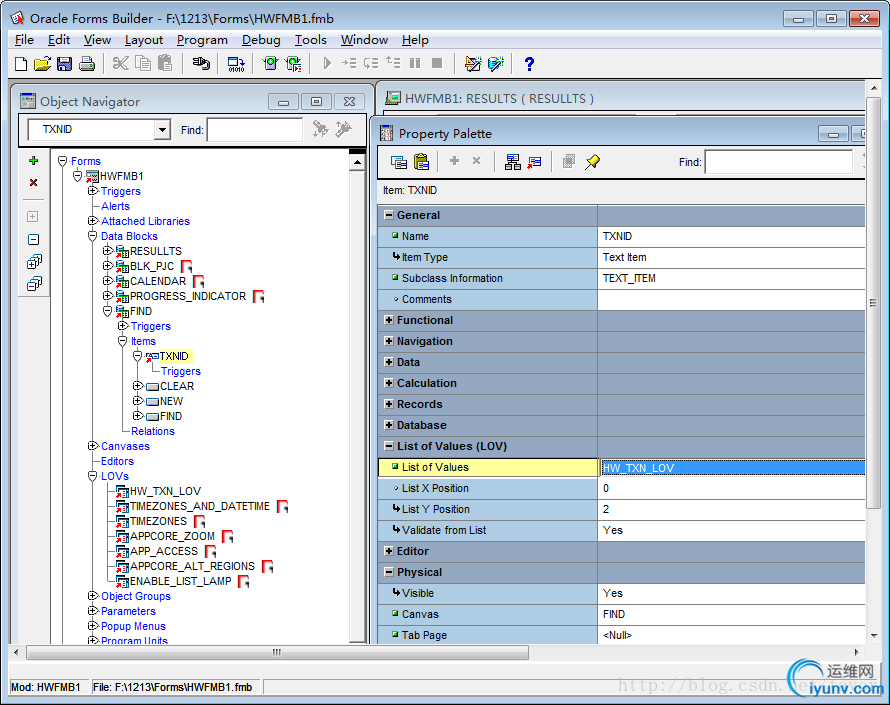Click the blue Help question mark icon
Screen dimensions: 890x705
point(529,64)
